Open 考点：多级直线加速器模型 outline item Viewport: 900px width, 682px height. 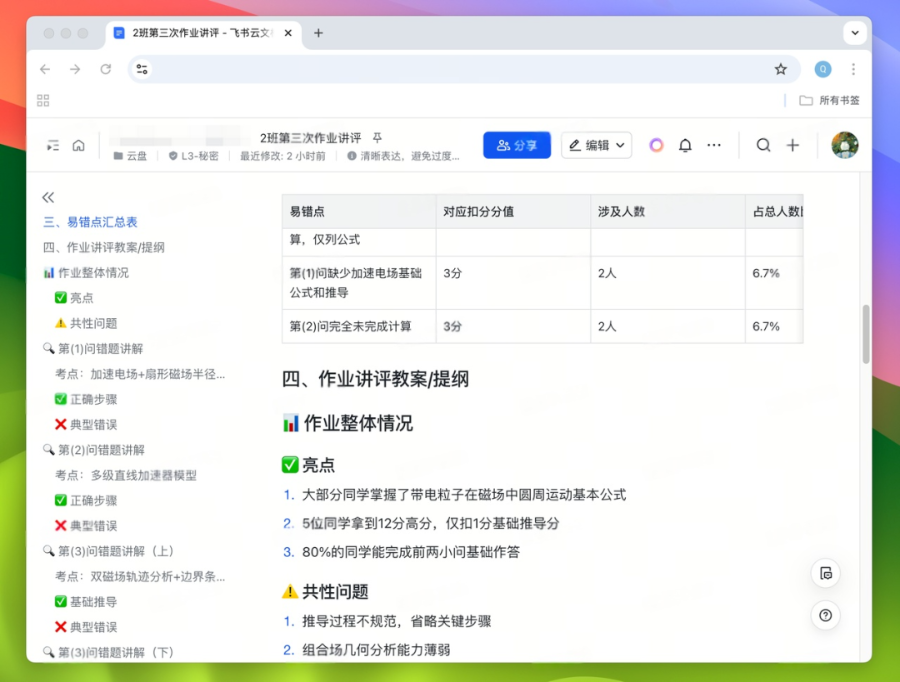126,475
